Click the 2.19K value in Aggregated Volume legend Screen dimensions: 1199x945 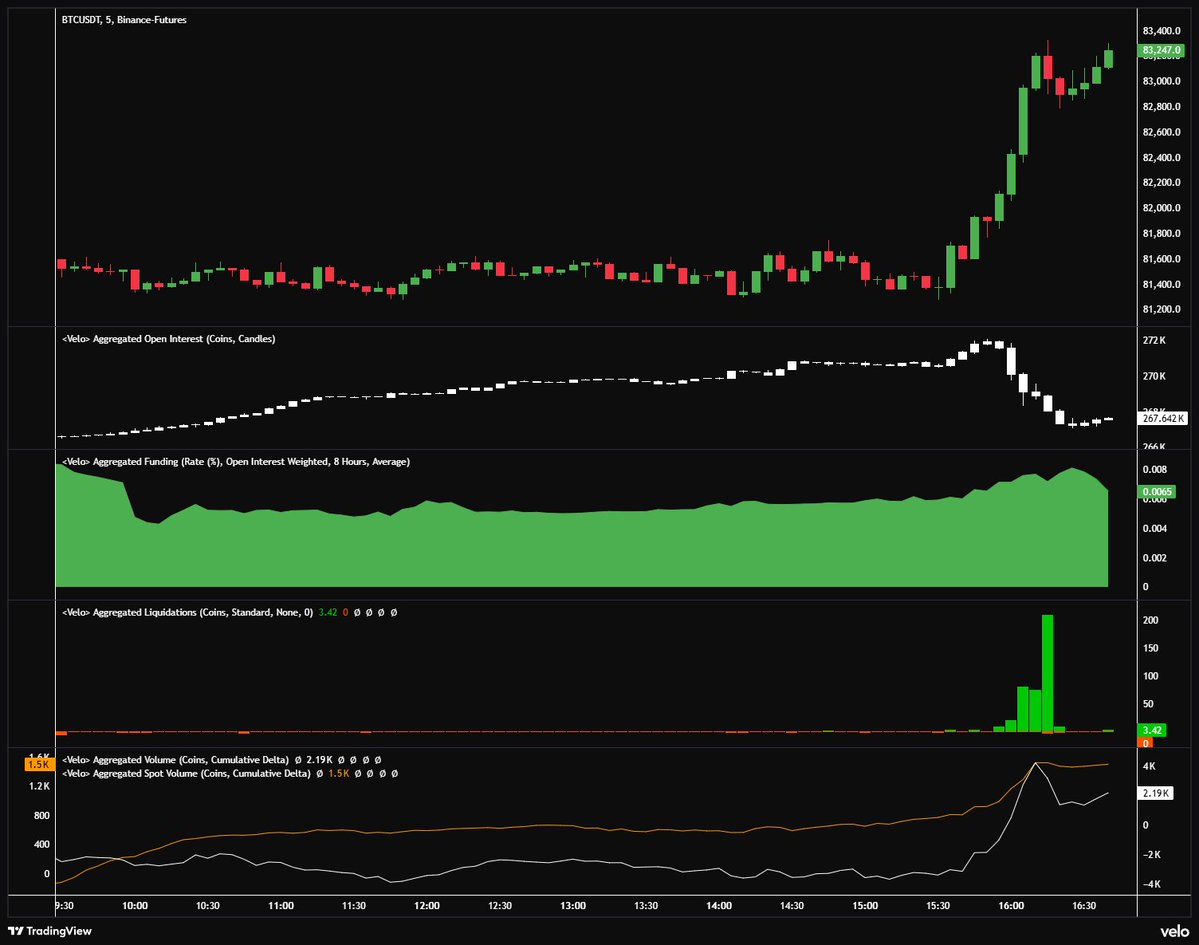(319, 760)
